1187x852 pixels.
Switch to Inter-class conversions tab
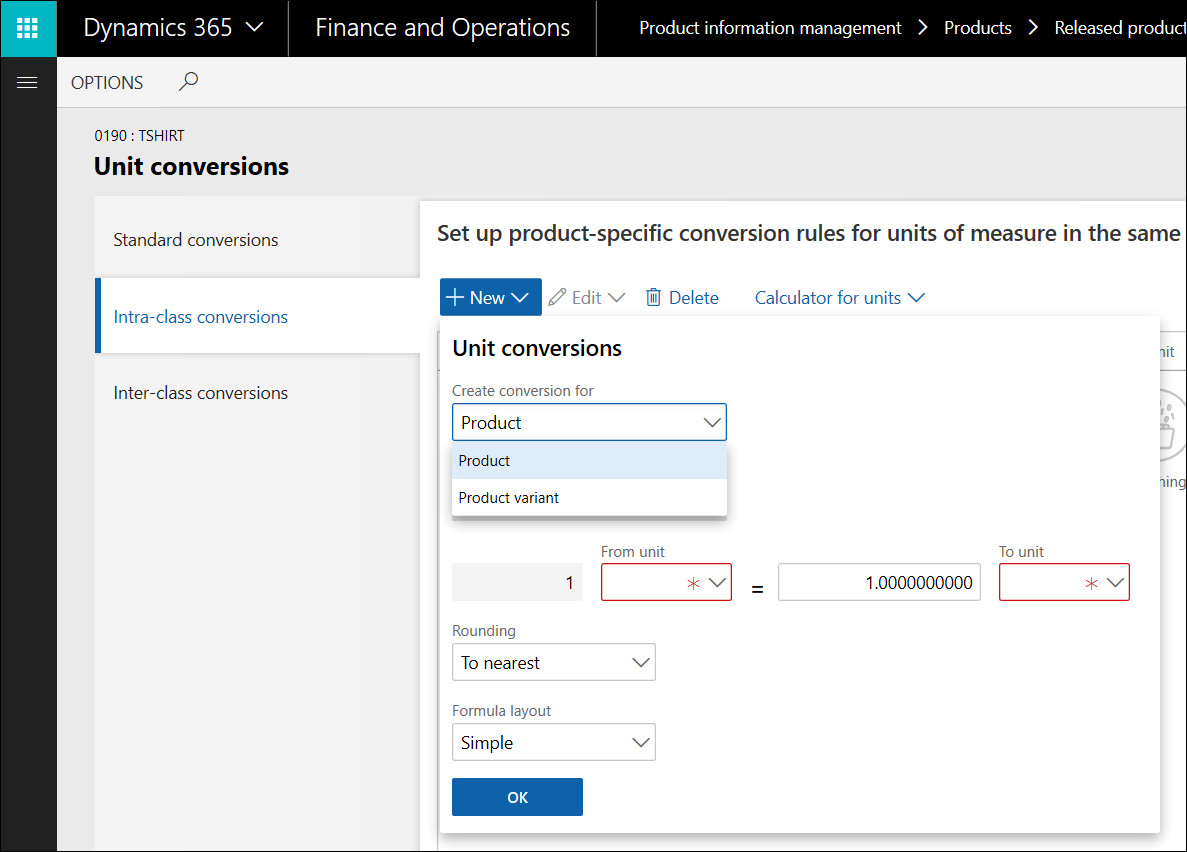[x=257, y=392]
